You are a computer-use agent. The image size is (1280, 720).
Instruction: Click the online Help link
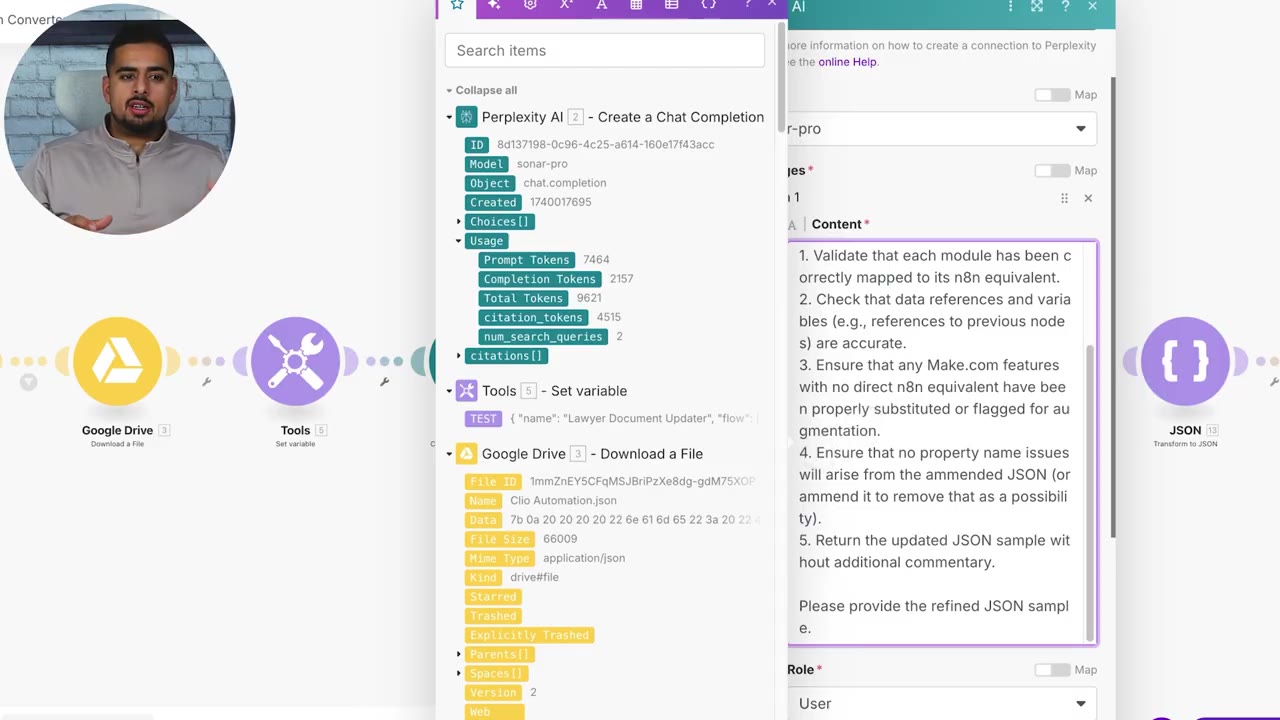coord(847,62)
